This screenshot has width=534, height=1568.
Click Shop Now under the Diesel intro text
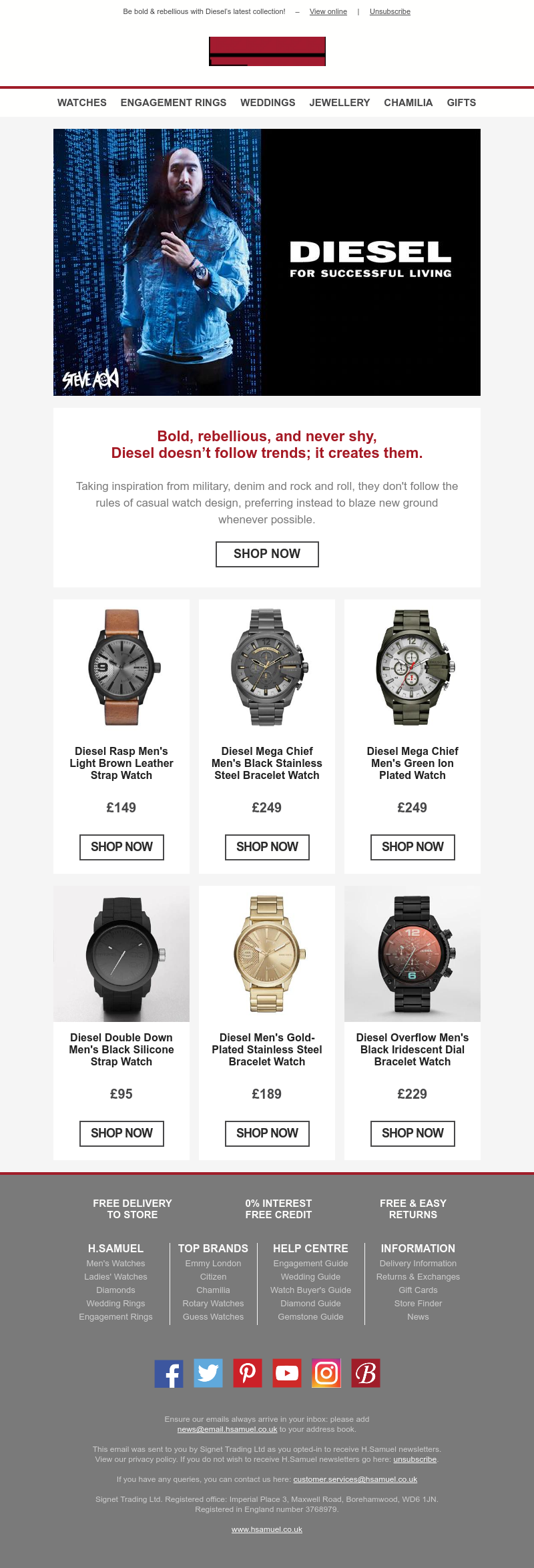(267, 554)
